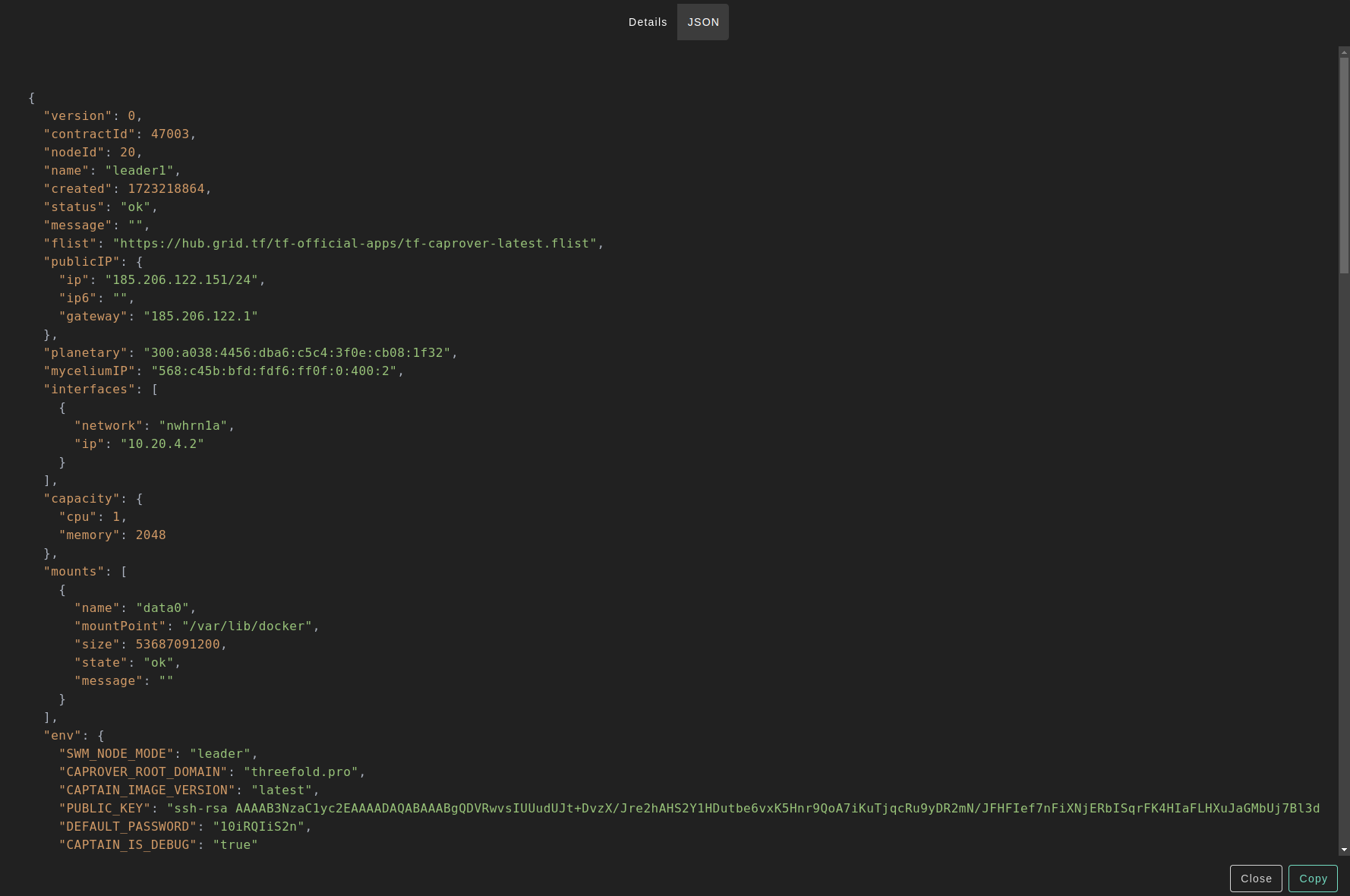Screen dimensions: 1350x896
Task: Click the myceliumIP address value
Action: coord(273,371)
